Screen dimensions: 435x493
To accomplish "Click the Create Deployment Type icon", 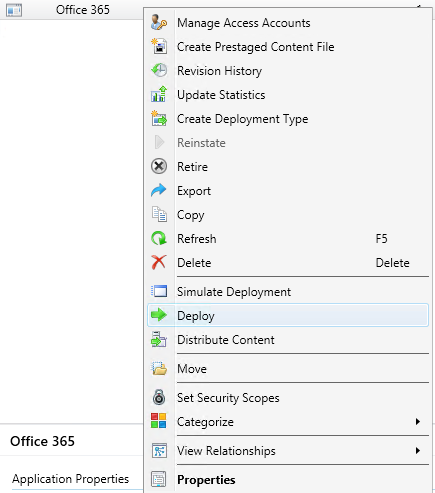I will coord(159,119).
